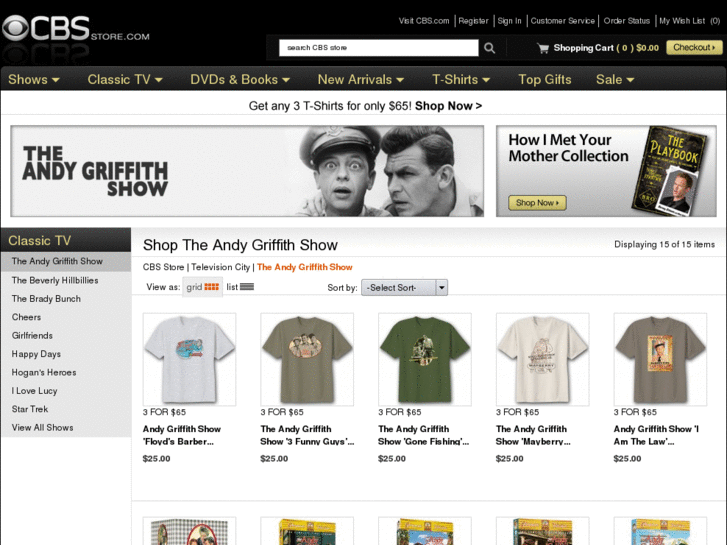Image resolution: width=727 pixels, height=545 pixels.
Task: Open the I Am The Law shirt thumbnail
Action: tap(660, 359)
